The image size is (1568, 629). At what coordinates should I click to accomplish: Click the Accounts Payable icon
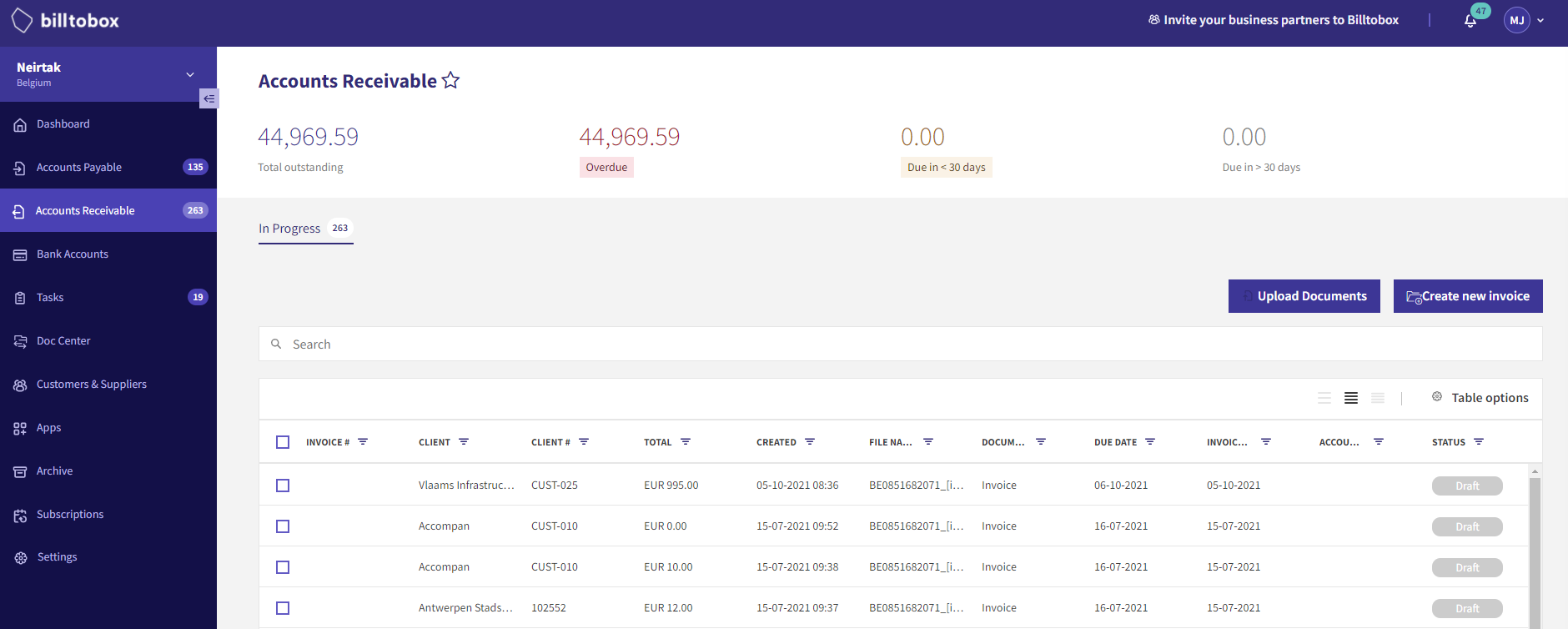tap(20, 169)
